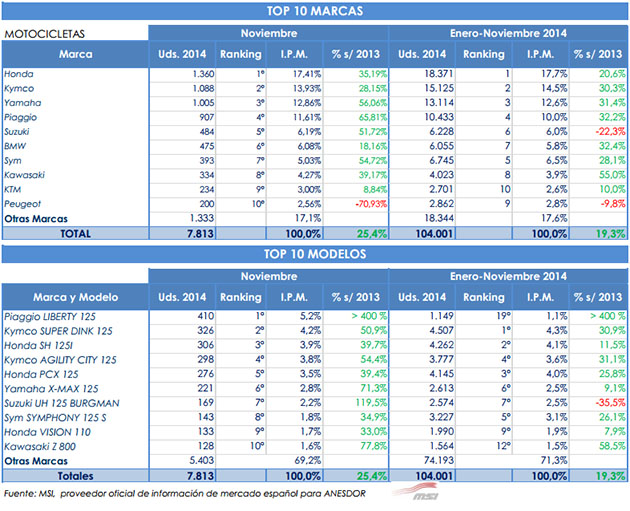The image size is (630, 511).
Task: Select the MOTOCICLETAS label
Action: [44, 34]
